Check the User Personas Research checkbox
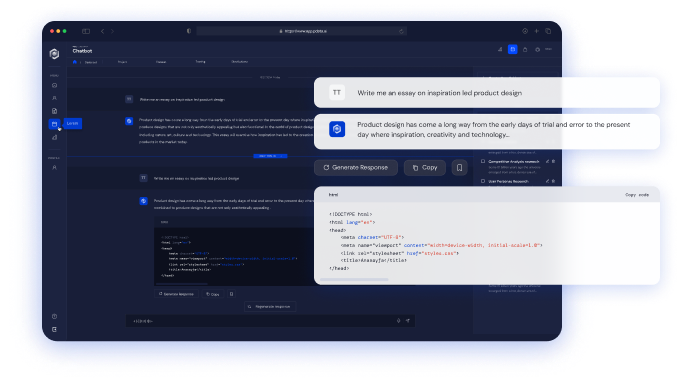Image resolution: width=680 pixels, height=386 pixels. [483, 181]
